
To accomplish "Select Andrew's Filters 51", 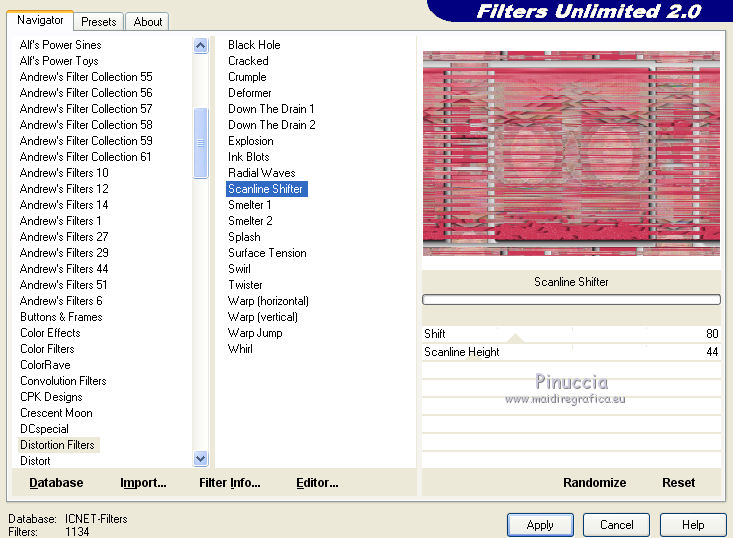I will click(x=64, y=285).
